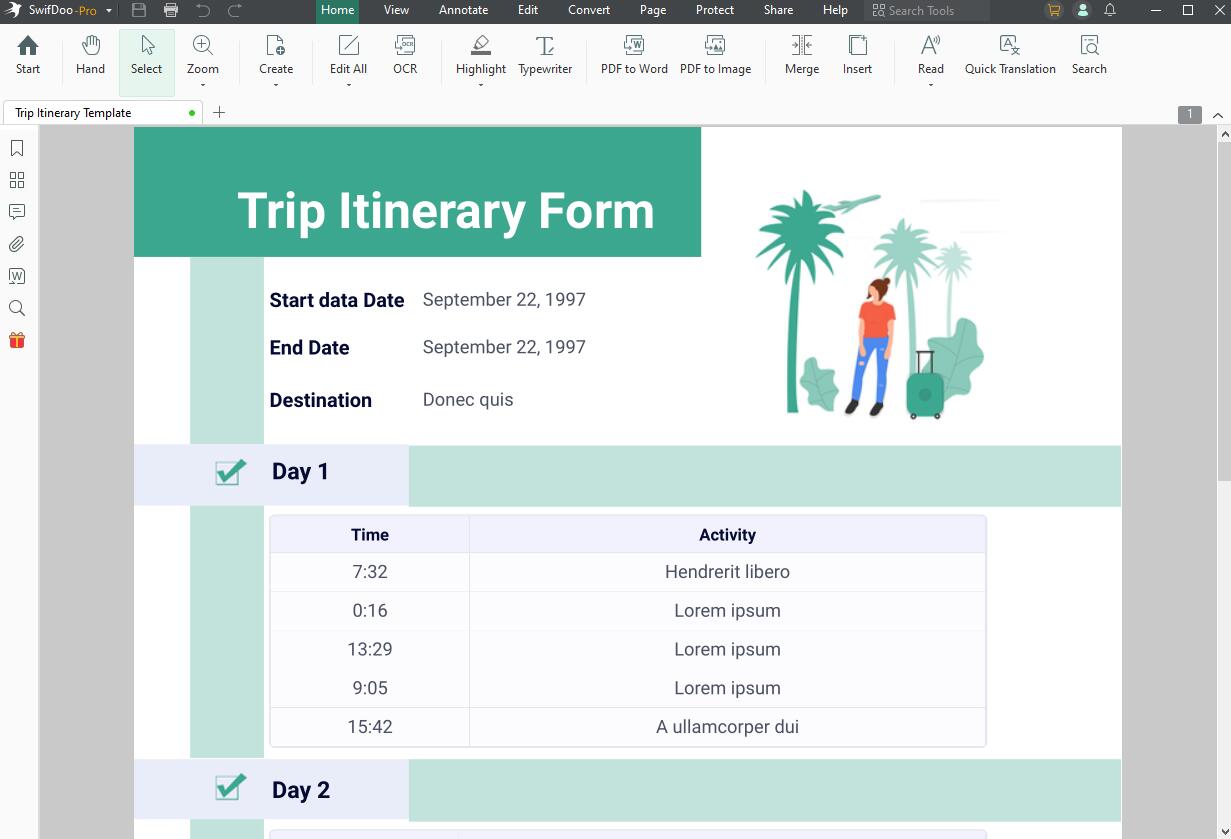Click the page number 1 indicator
This screenshot has width=1231, height=839.
(1189, 114)
